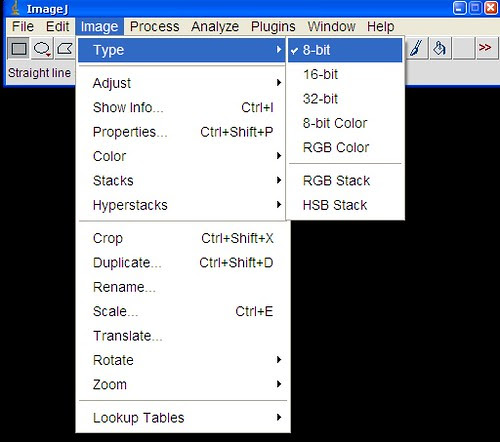
Task: Choose RGB Color type
Action: pos(345,147)
